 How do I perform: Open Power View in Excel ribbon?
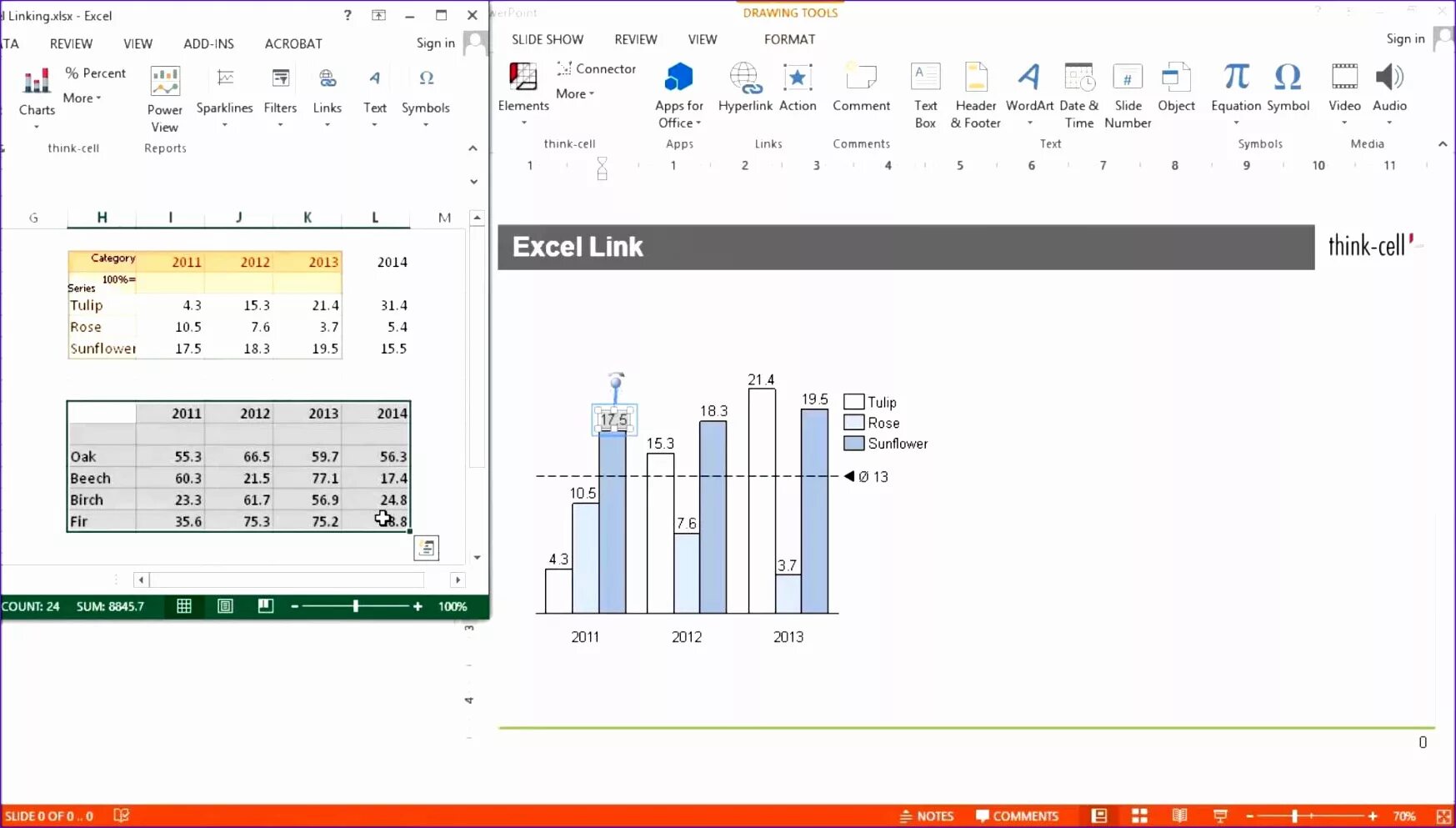click(x=165, y=100)
